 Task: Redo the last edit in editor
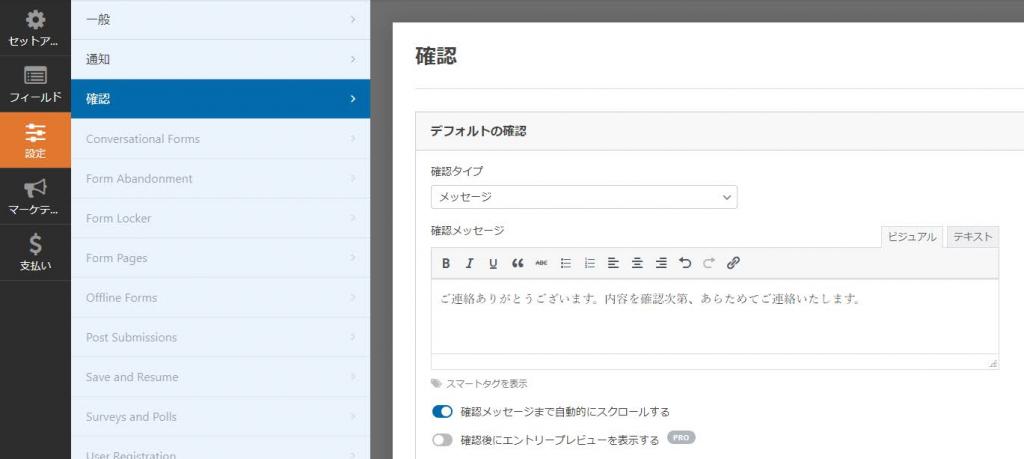point(709,263)
